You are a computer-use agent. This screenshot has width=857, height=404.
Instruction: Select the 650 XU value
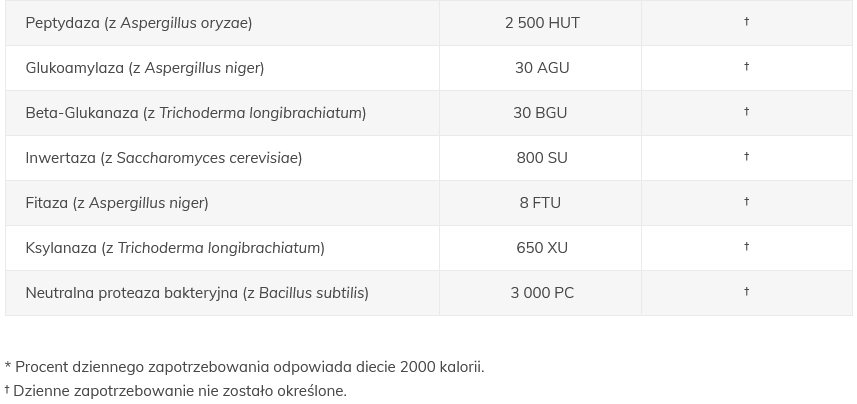[542, 248]
